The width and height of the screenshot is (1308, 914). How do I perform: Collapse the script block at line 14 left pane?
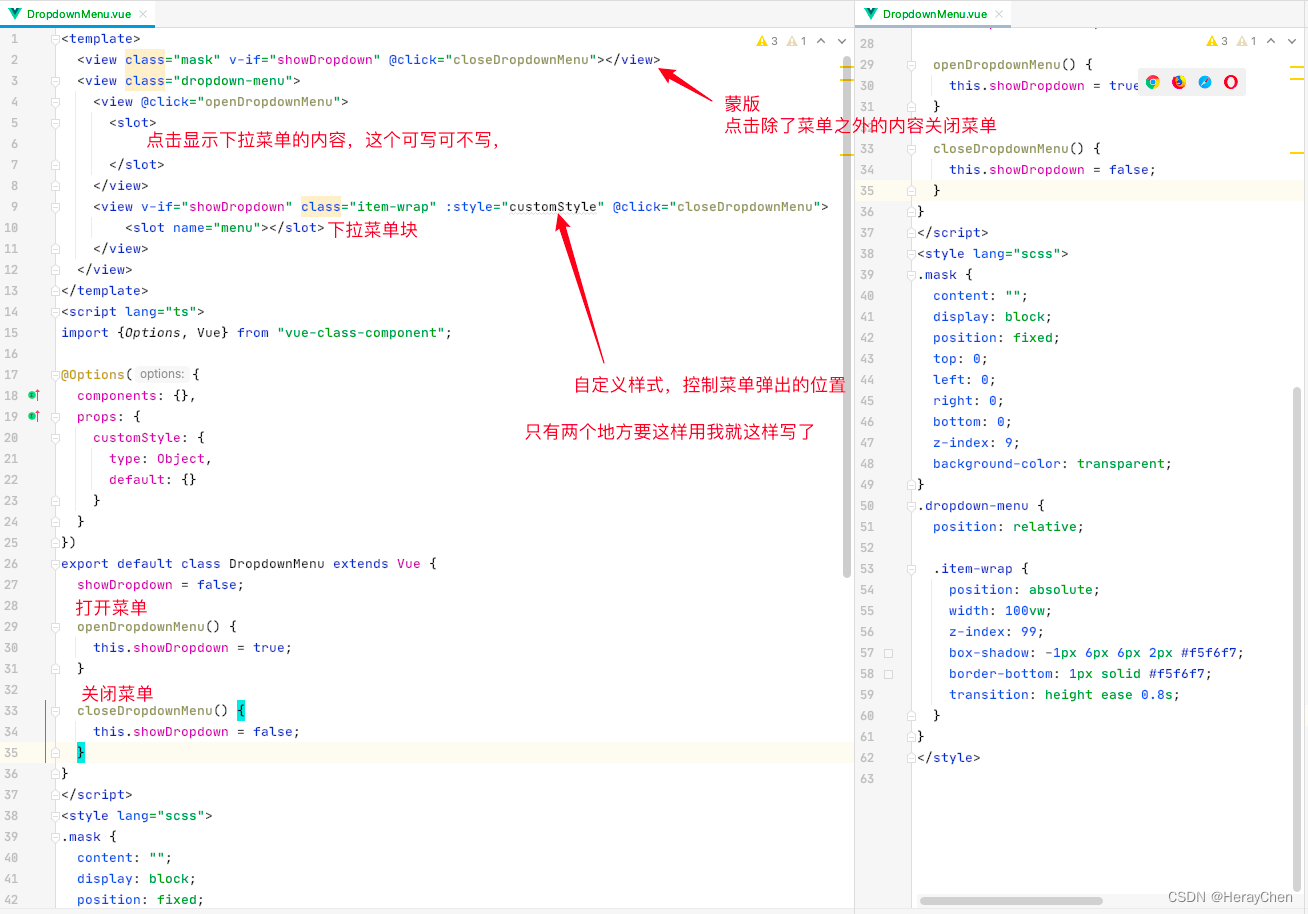[56, 311]
